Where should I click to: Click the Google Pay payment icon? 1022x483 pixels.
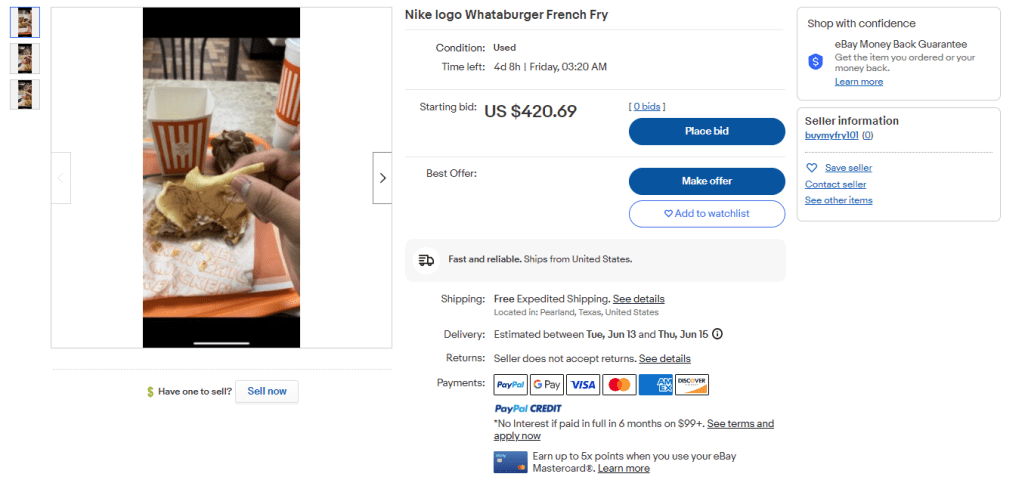(x=546, y=385)
